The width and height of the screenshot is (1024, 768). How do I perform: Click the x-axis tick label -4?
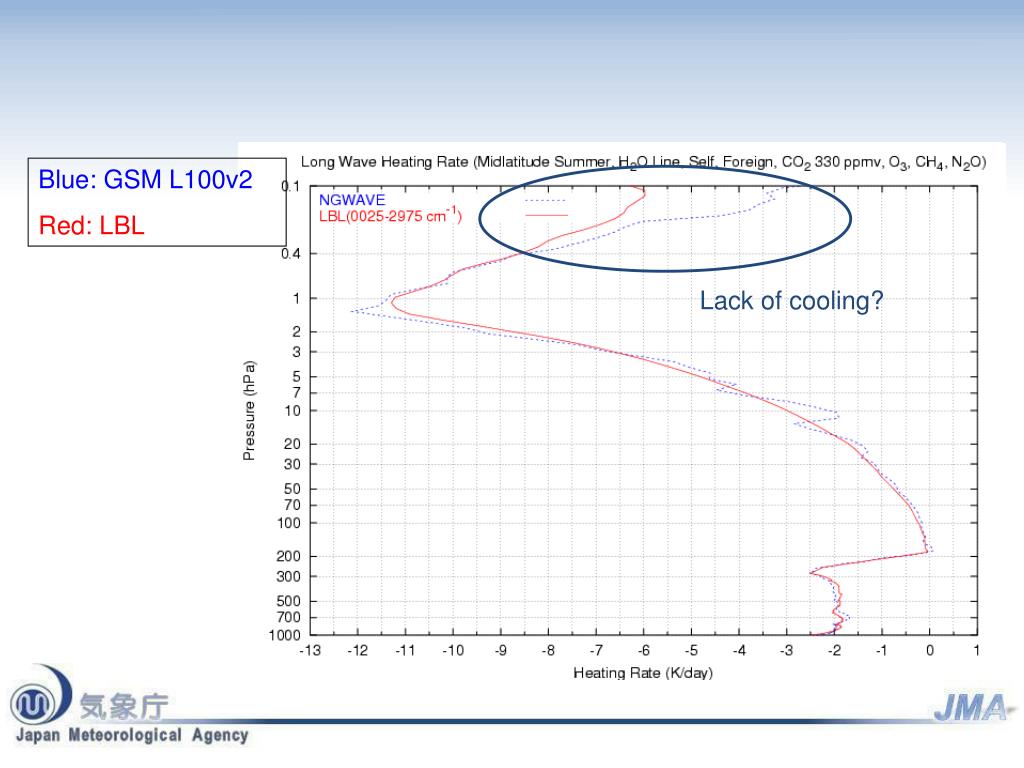[739, 650]
